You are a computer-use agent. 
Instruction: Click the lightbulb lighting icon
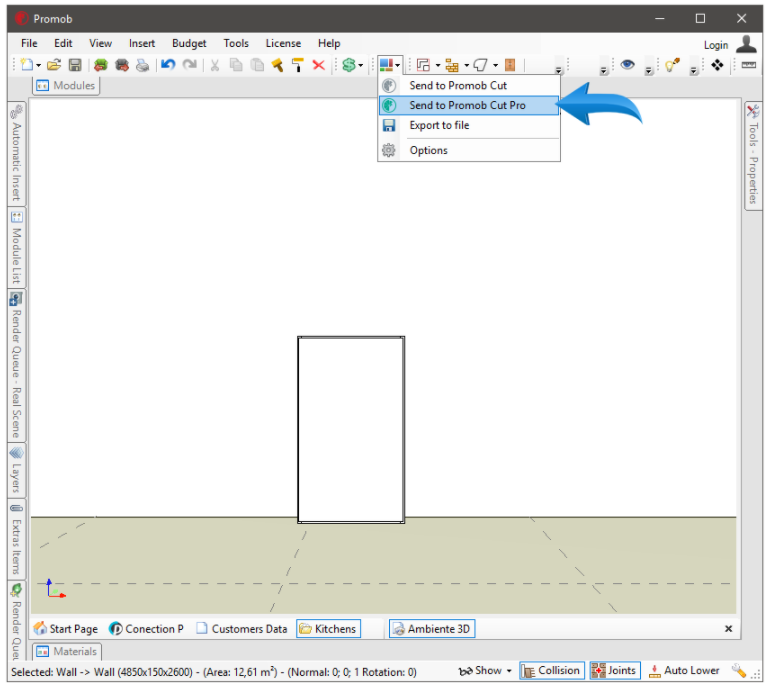[672, 65]
